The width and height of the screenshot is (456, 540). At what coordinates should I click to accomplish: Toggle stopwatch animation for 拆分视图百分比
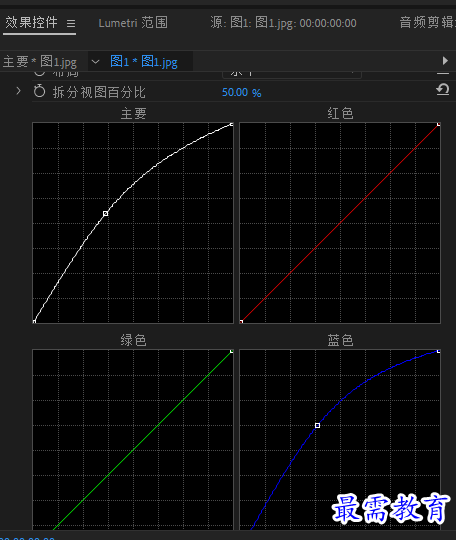[40, 92]
